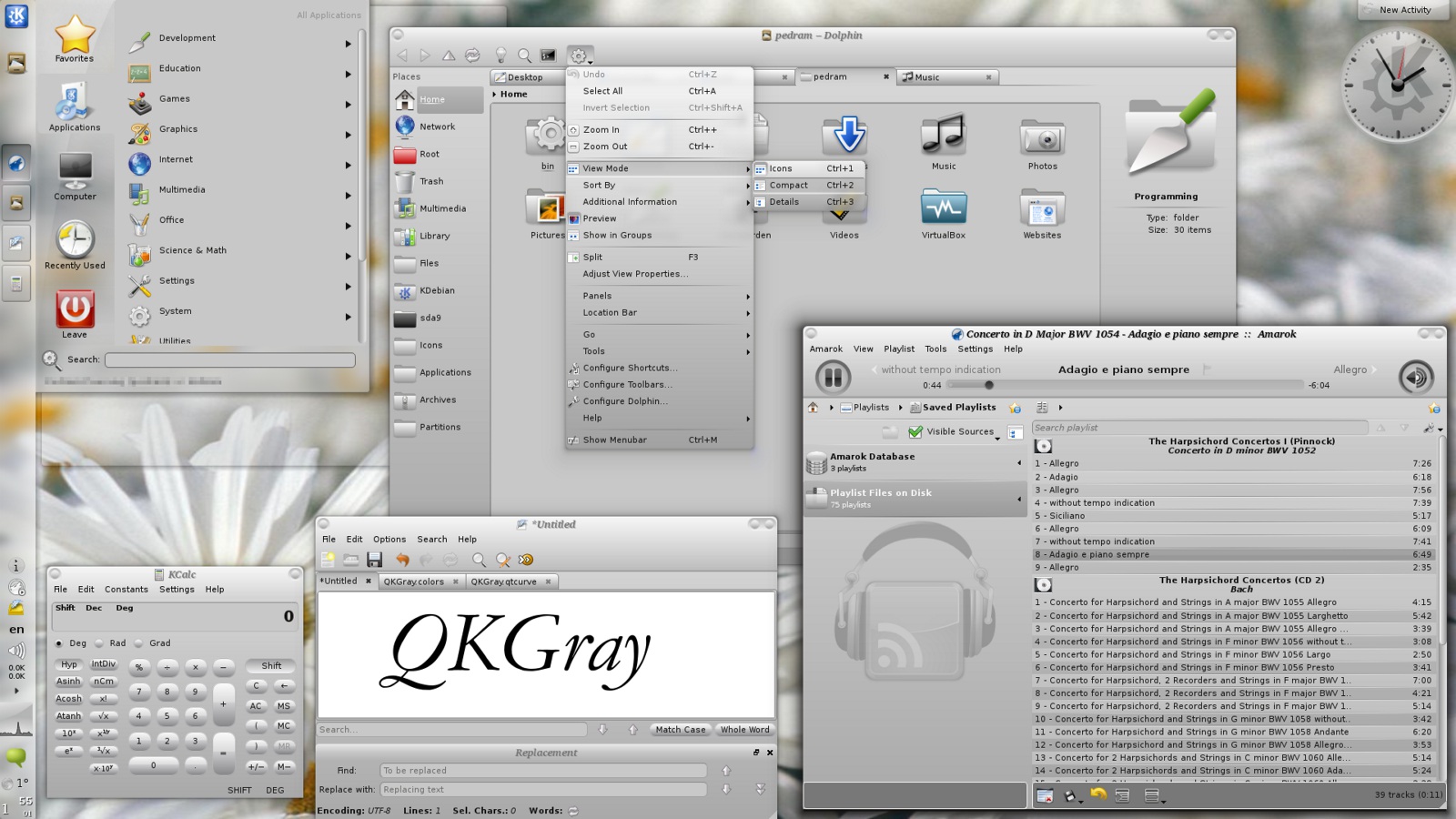This screenshot has height=819, width=1456.
Task: Click the lightbulb icon in Dolphin toolbar
Action: [500, 56]
